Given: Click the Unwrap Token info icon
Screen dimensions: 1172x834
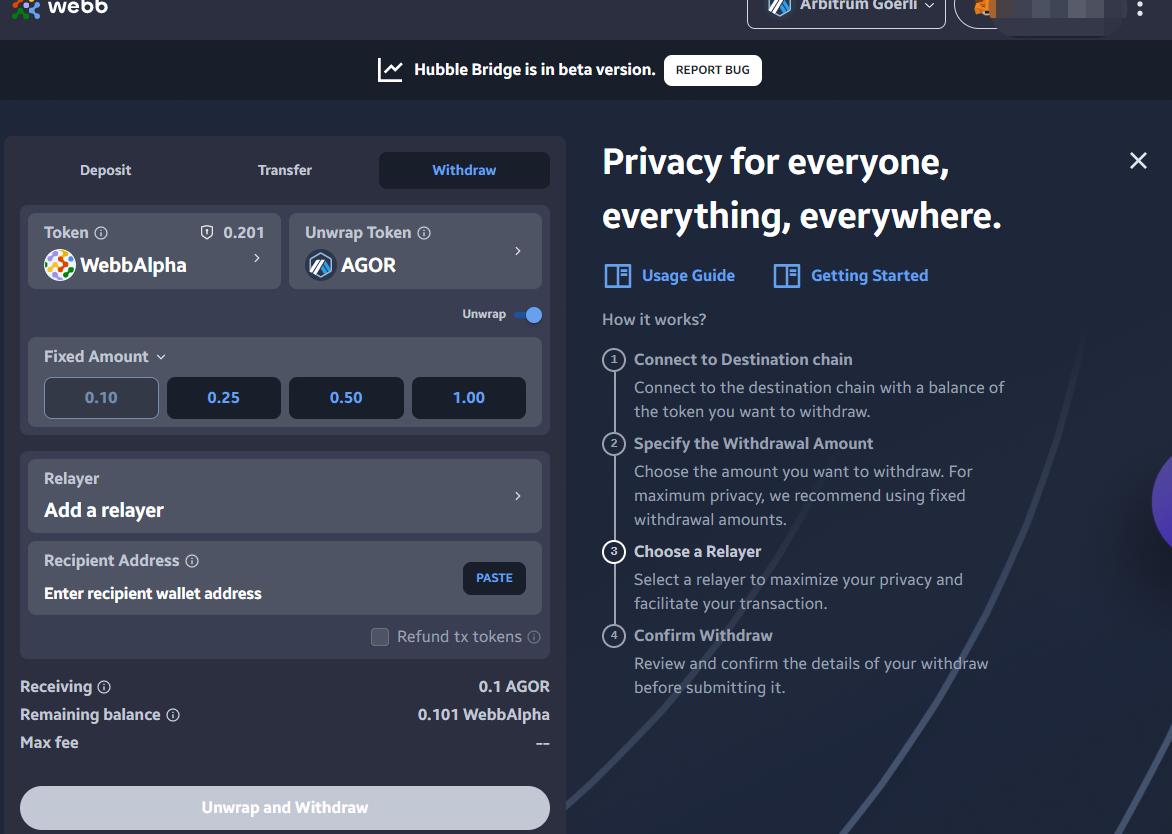Looking at the screenshot, I should click(x=424, y=233).
